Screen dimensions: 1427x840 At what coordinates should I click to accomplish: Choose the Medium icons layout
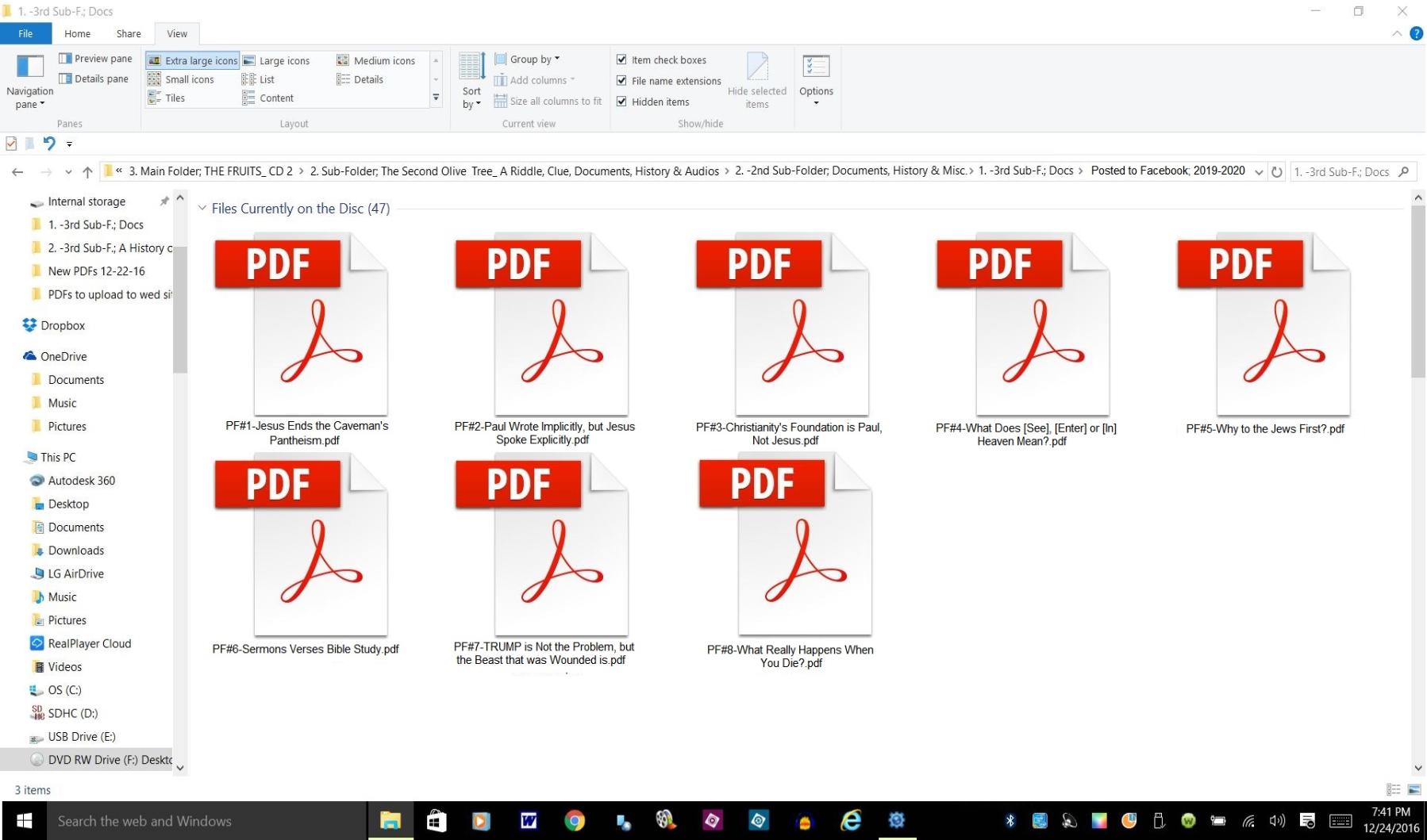(376, 60)
